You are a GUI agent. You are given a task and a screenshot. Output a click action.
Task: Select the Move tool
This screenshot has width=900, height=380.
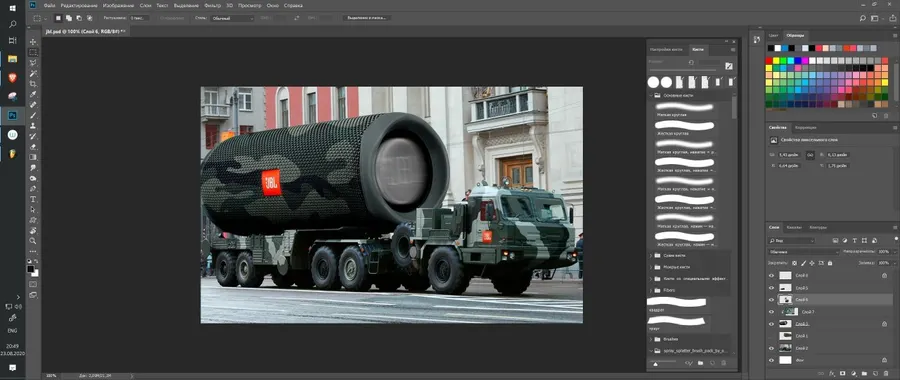click(33, 42)
